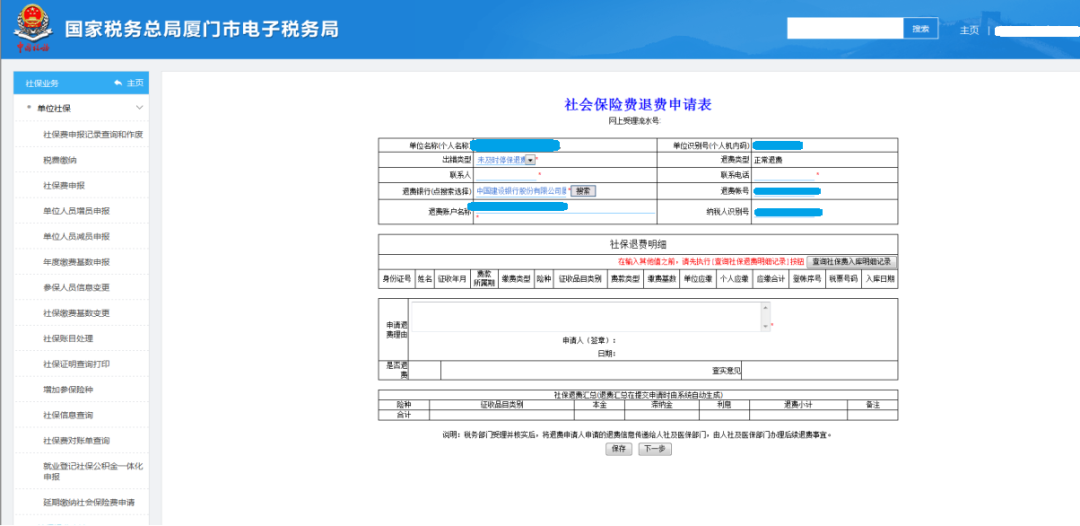Click the 征收品目类别 column header in 社保退费明细
This screenshot has width=1080, height=526.
[579, 278]
